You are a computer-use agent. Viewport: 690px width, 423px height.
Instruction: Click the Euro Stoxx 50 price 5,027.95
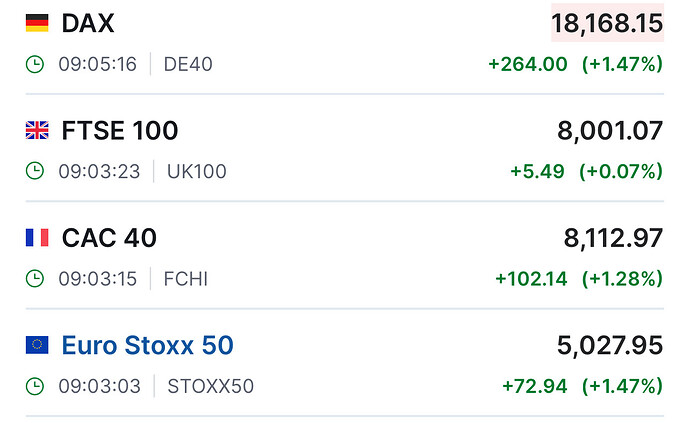(610, 346)
